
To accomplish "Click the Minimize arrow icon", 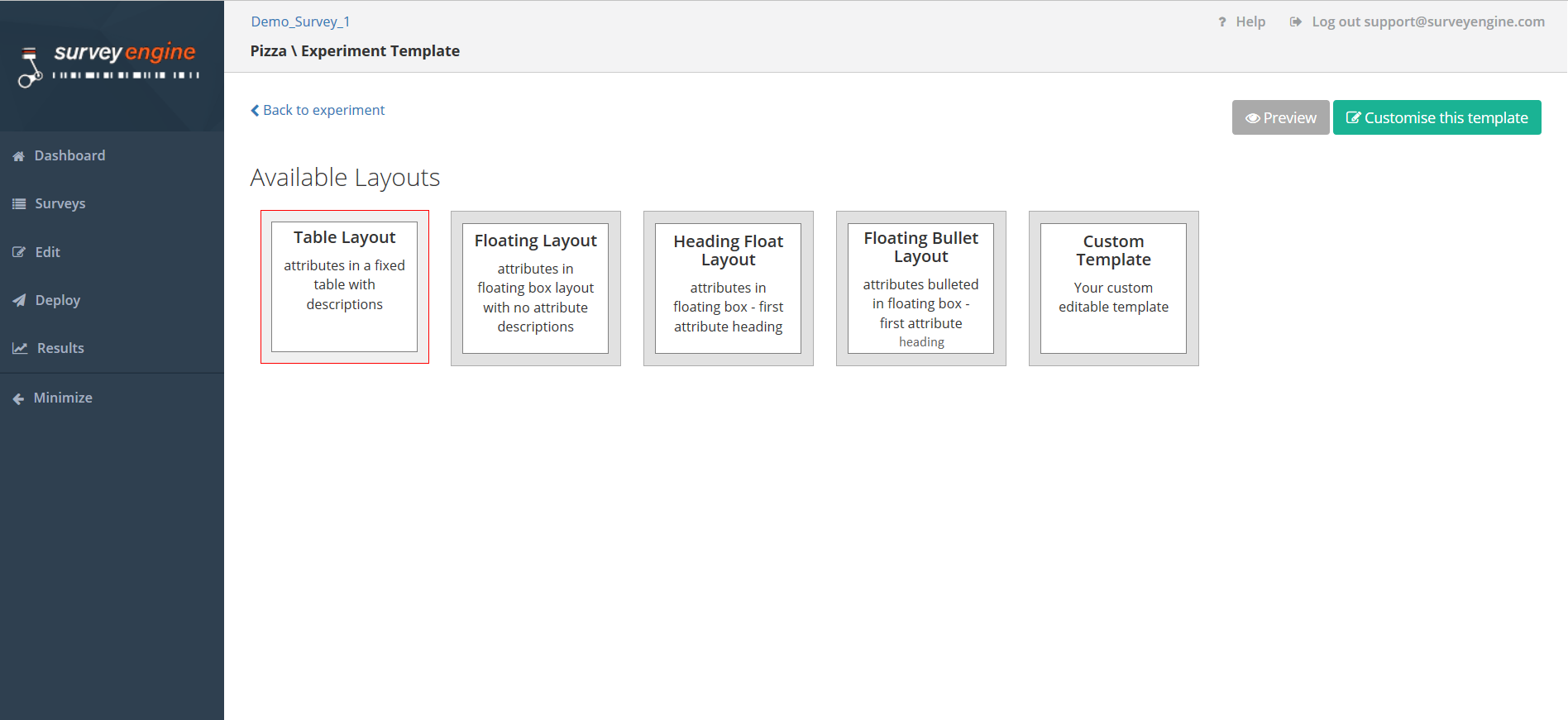I will [x=18, y=398].
